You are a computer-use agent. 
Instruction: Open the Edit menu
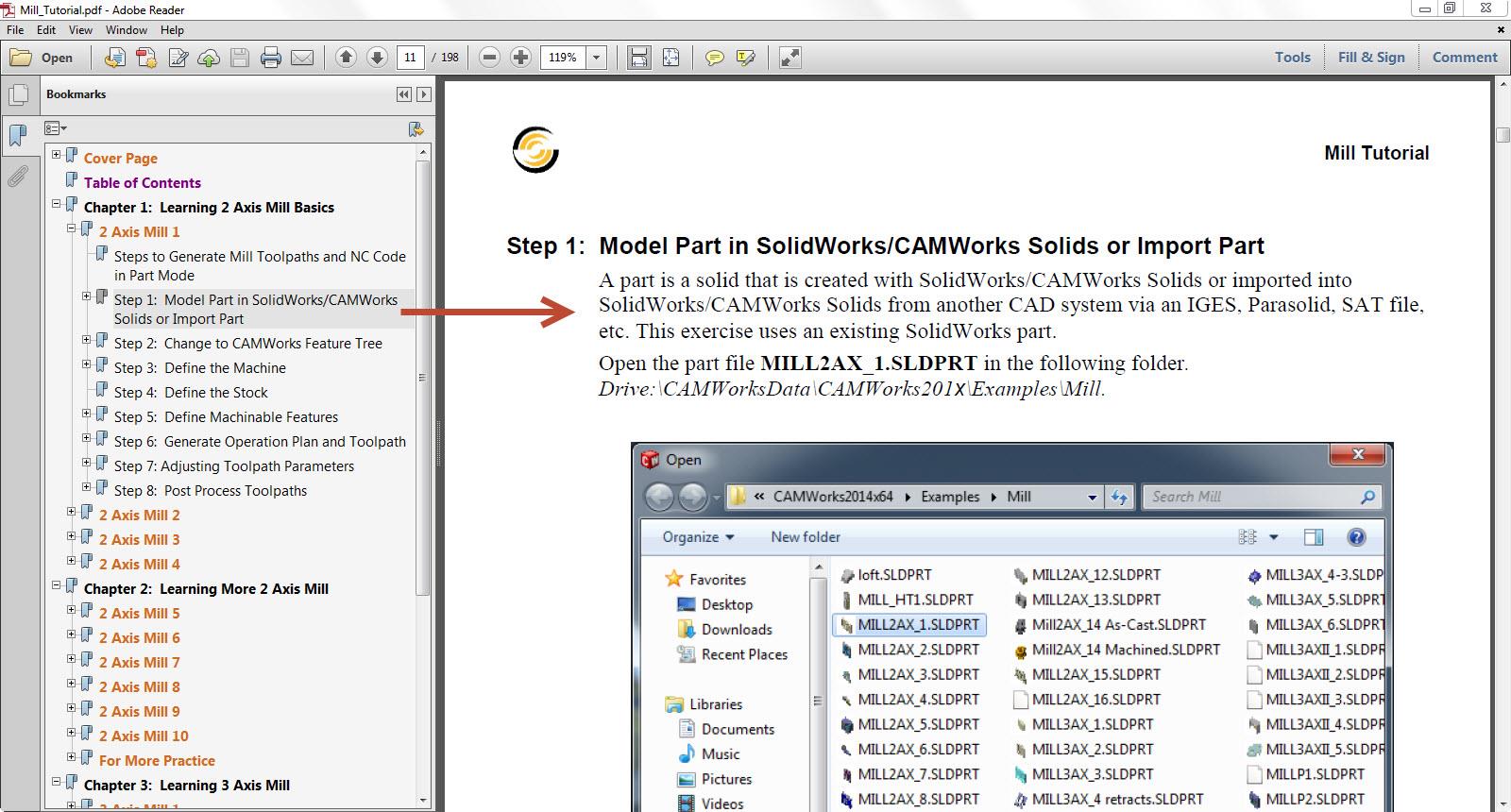[46, 30]
